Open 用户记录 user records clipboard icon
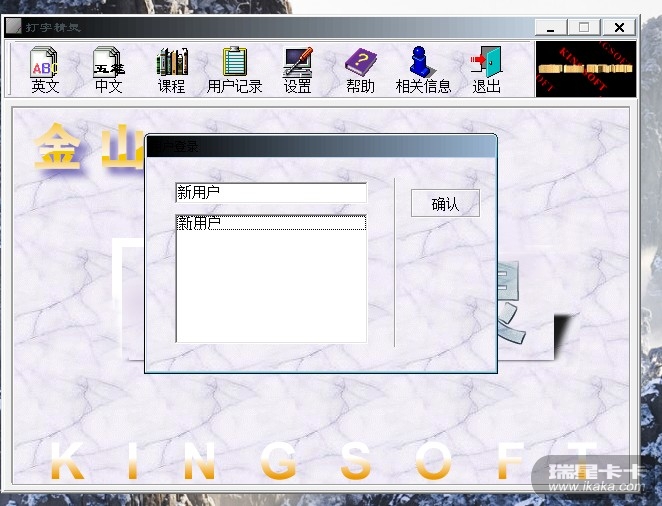The image size is (662, 506). [x=234, y=70]
